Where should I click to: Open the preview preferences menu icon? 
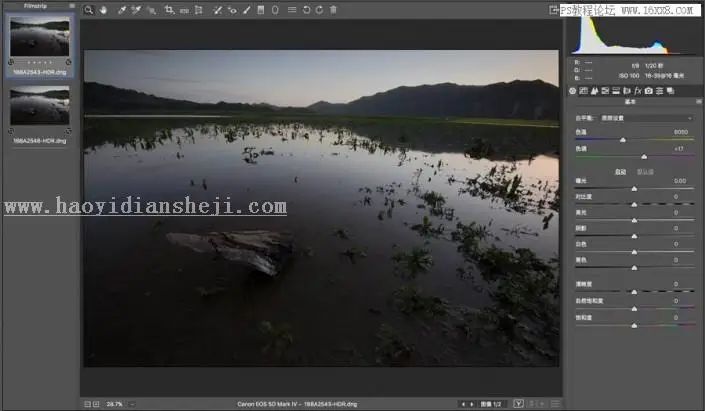(556, 404)
